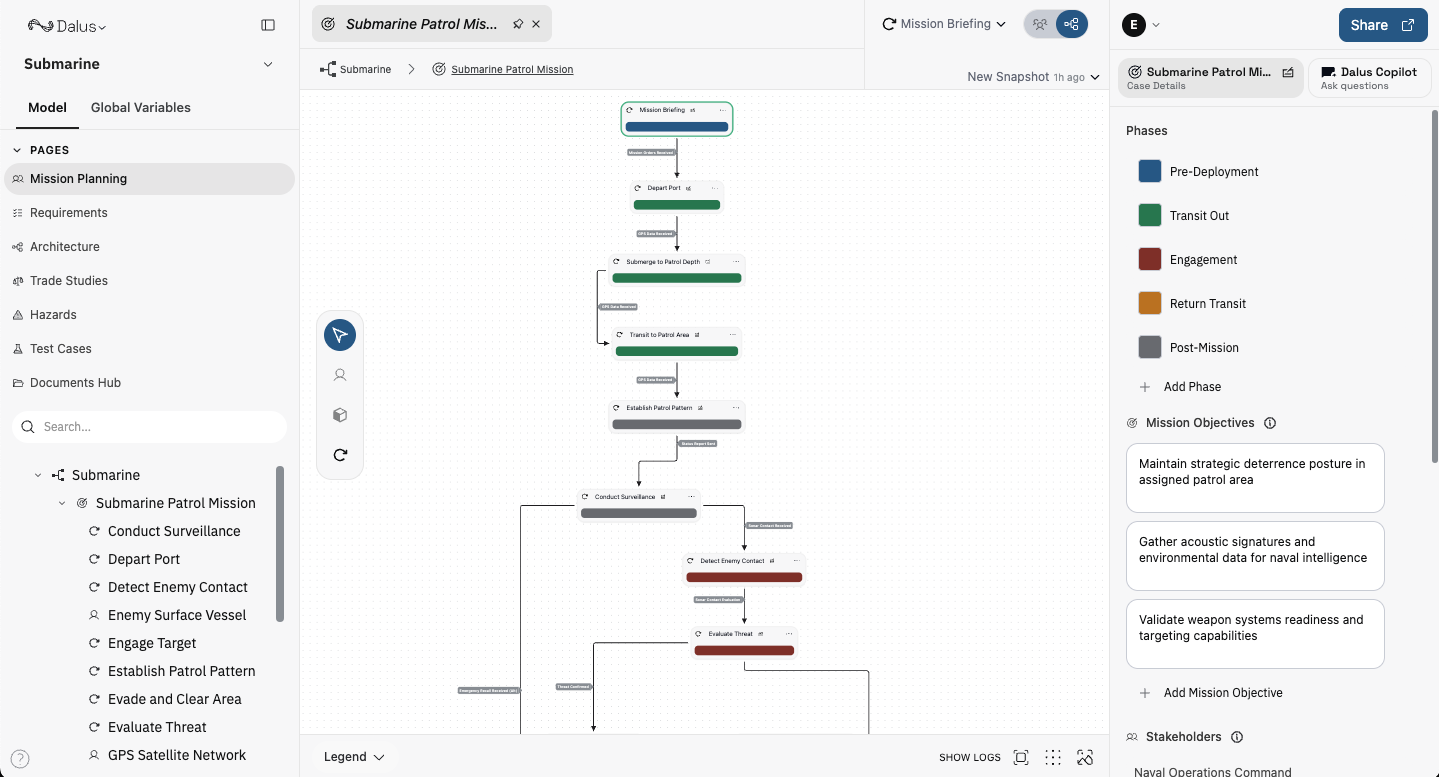Switch to the Global Variables tab
This screenshot has width=1439, height=777.
(141, 107)
